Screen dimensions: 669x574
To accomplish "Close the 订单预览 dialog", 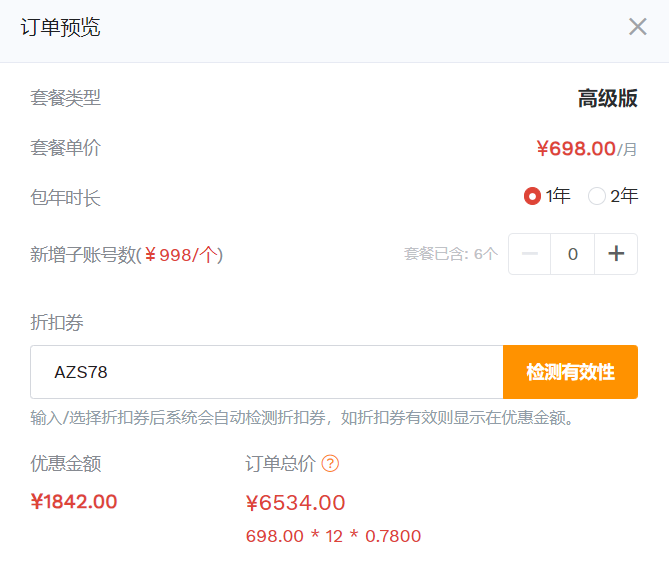I will click(x=637, y=27).
